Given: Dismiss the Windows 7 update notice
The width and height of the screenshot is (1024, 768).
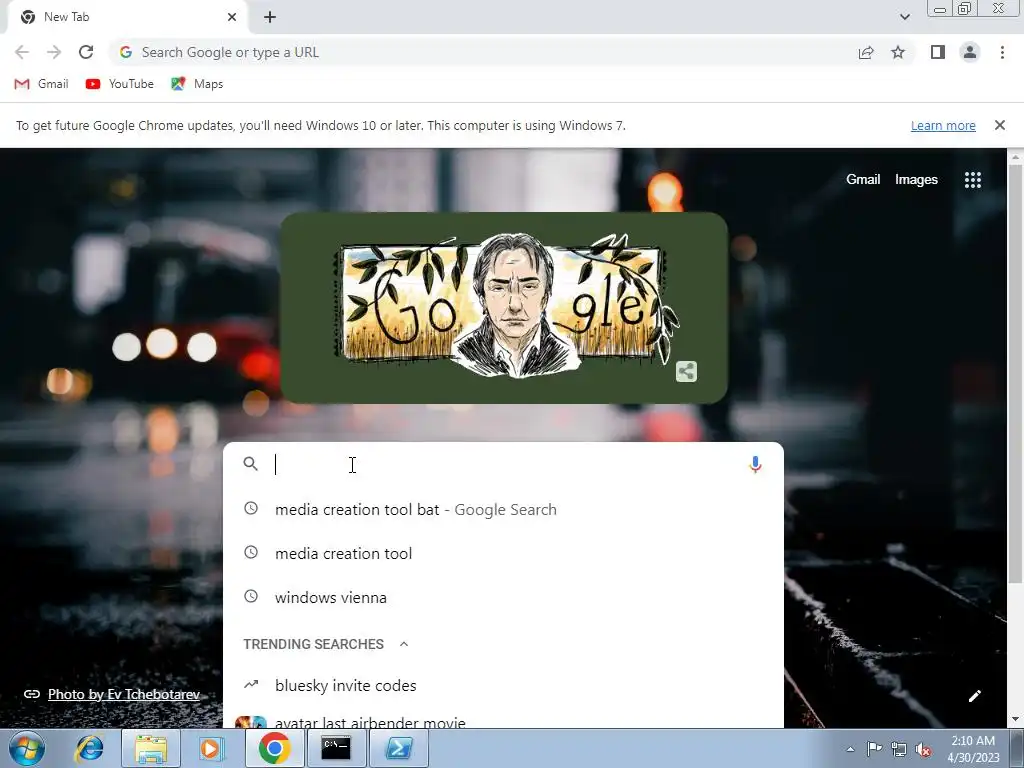Looking at the screenshot, I should [999, 125].
